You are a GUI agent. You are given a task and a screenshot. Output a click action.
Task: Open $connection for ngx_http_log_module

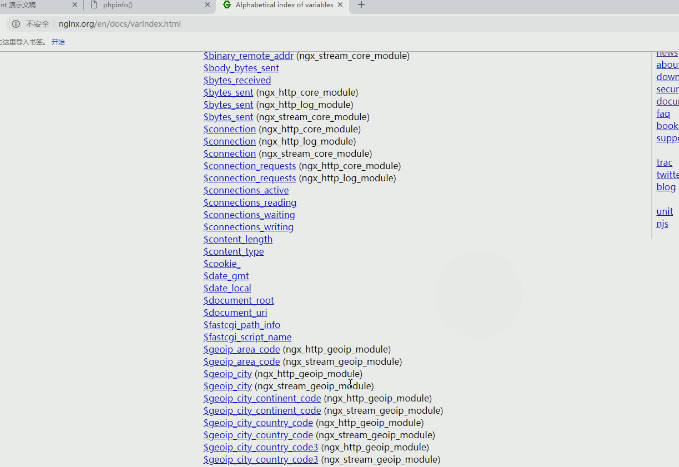(230, 141)
